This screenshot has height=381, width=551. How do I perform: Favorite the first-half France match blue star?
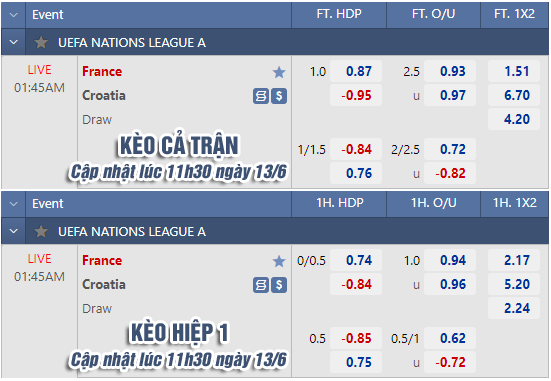pyautogui.click(x=279, y=261)
